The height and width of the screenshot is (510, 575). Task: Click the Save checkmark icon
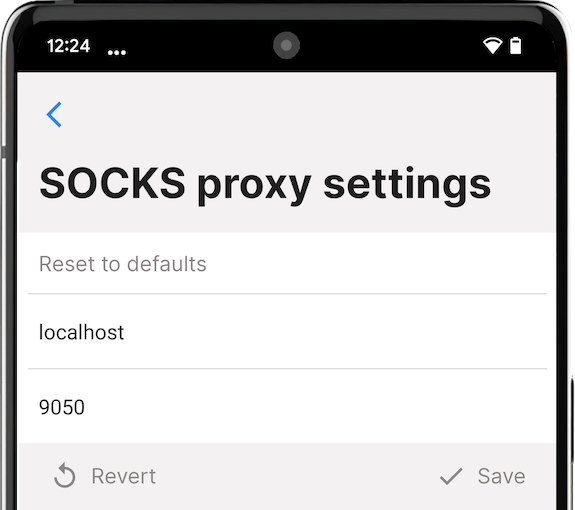451,476
